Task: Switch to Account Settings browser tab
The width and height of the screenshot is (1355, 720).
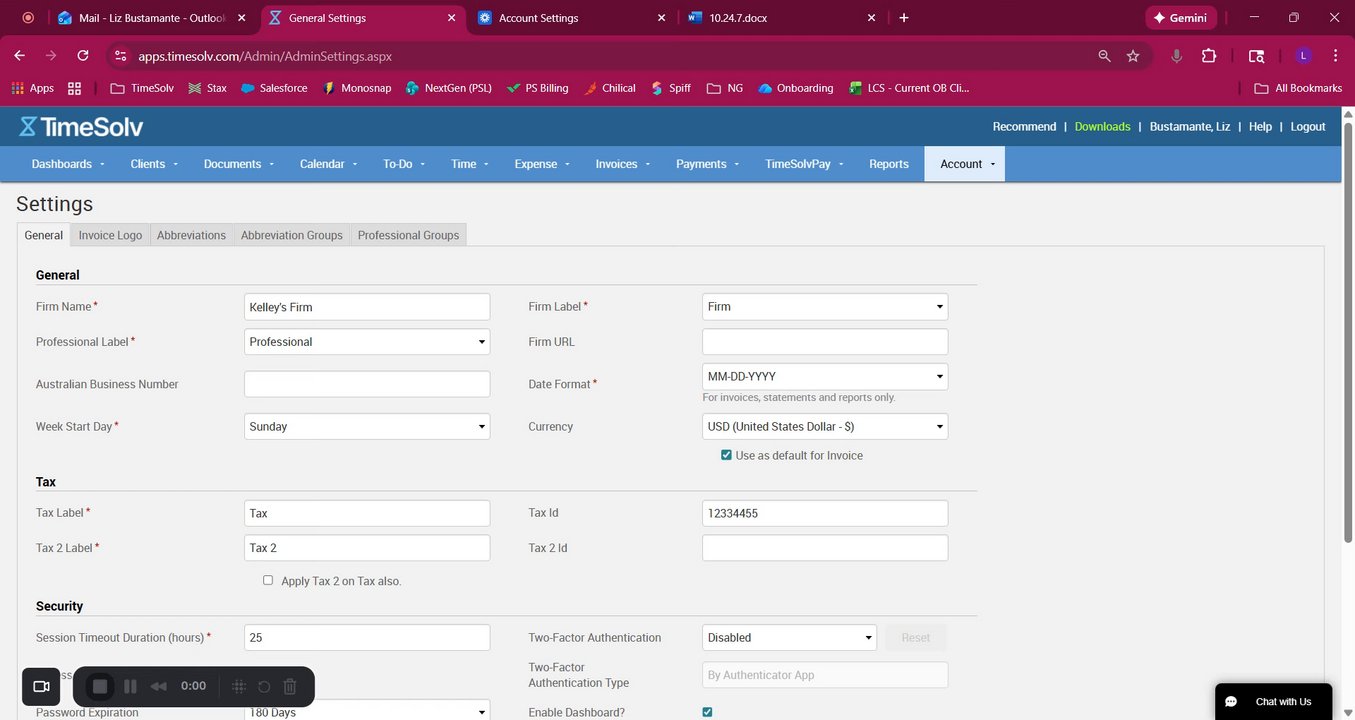Action: pos(570,18)
